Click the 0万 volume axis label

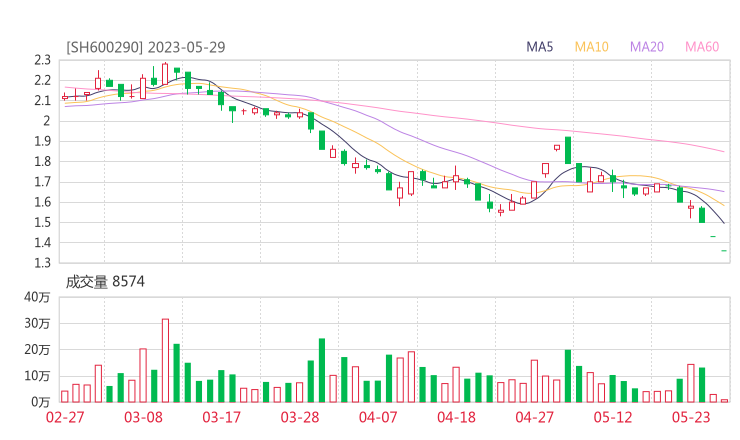click(x=41, y=402)
